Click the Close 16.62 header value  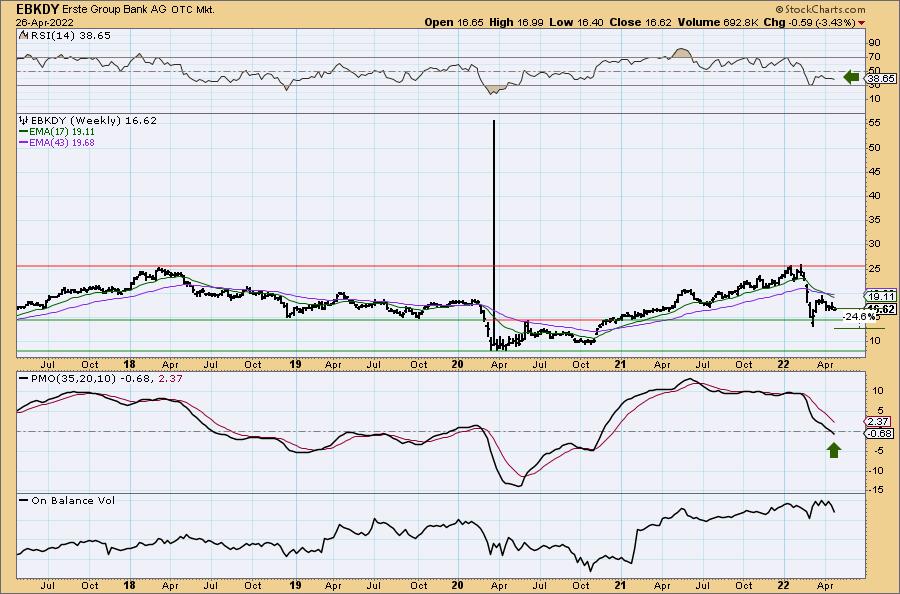point(641,22)
